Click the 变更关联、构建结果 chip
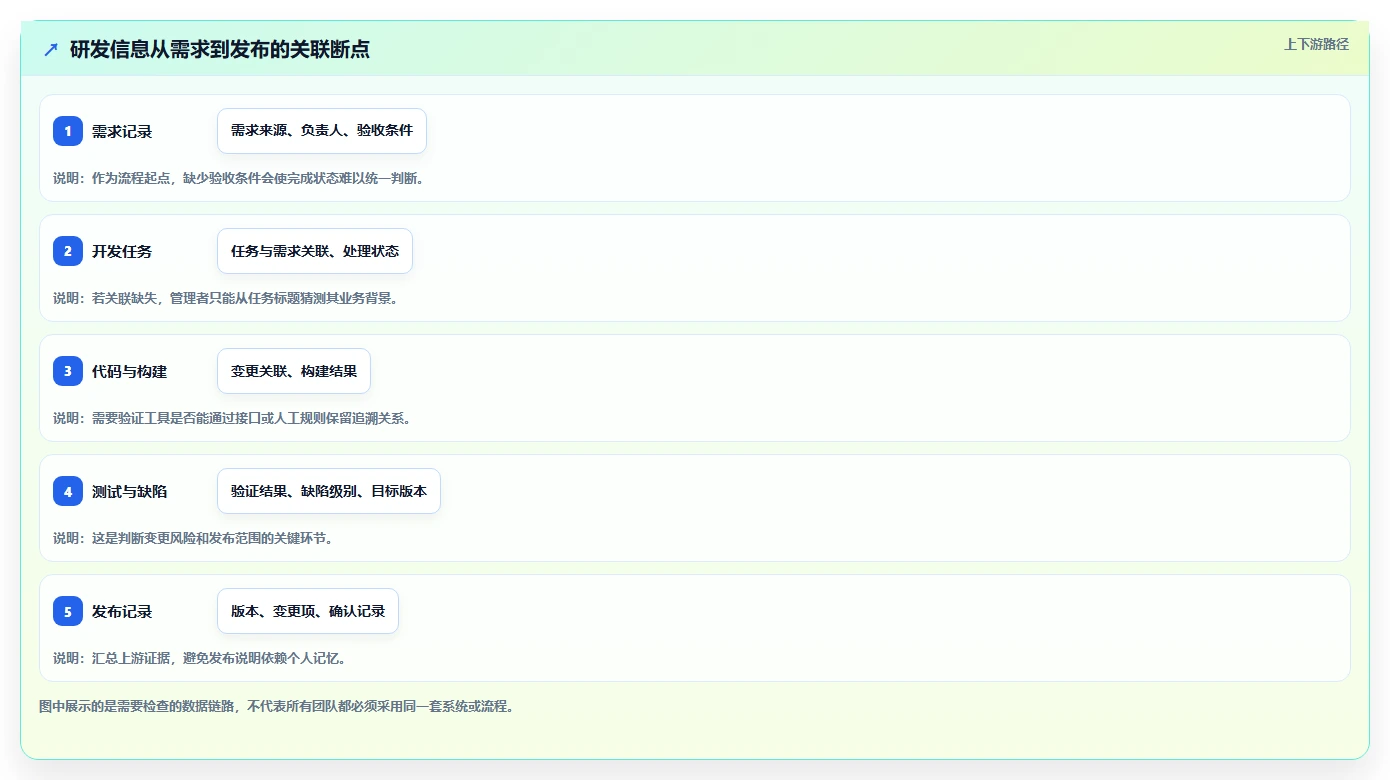The width and height of the screenshot is (1390, 780). click(294, 371)
